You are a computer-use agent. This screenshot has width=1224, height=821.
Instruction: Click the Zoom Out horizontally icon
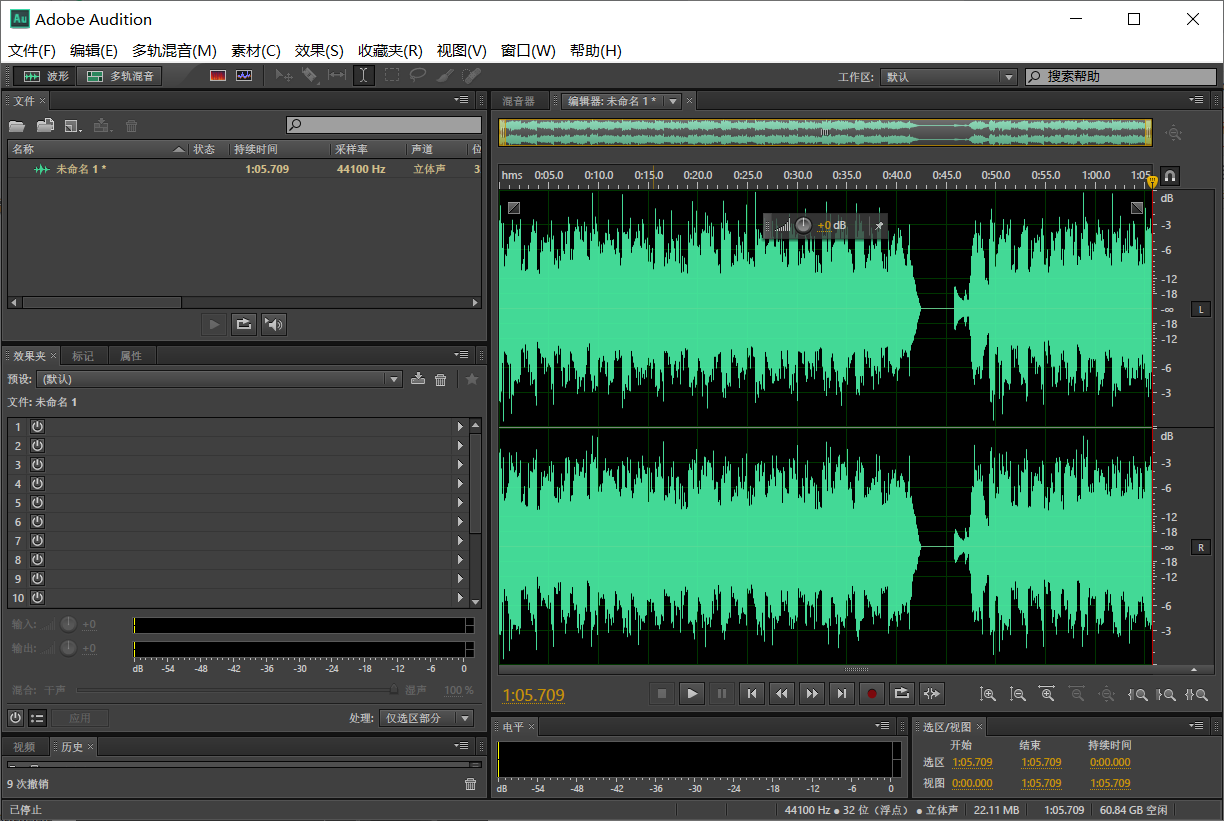tap(1077, 693)
